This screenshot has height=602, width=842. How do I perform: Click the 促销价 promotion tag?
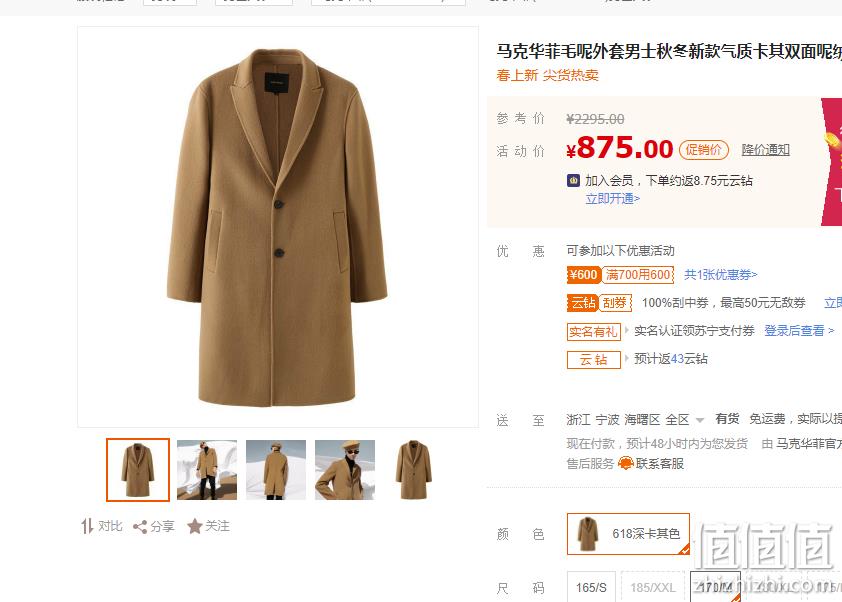tap(703, 150)
